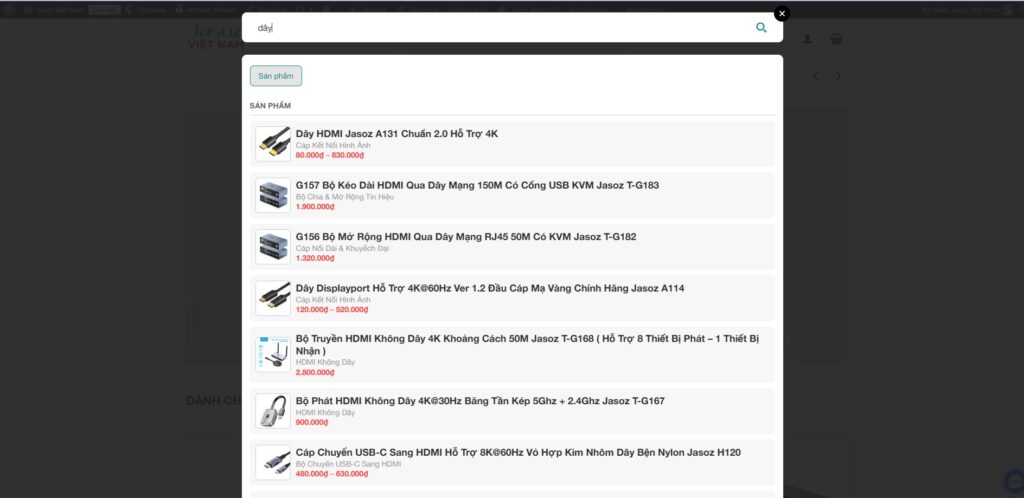Screen dimensions: 1024x498
Task: Click the previous slide arrow behind overlay
Action: click(x=816, y=76)
